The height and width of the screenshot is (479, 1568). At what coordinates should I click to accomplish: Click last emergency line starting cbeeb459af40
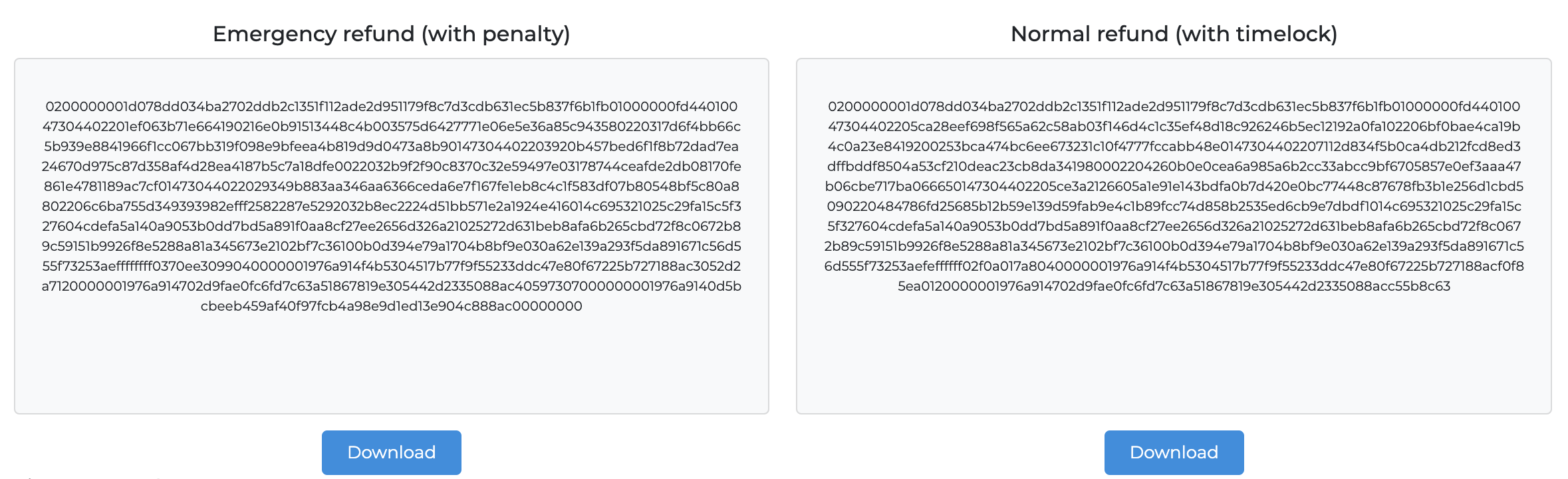(x=392, y=306)
